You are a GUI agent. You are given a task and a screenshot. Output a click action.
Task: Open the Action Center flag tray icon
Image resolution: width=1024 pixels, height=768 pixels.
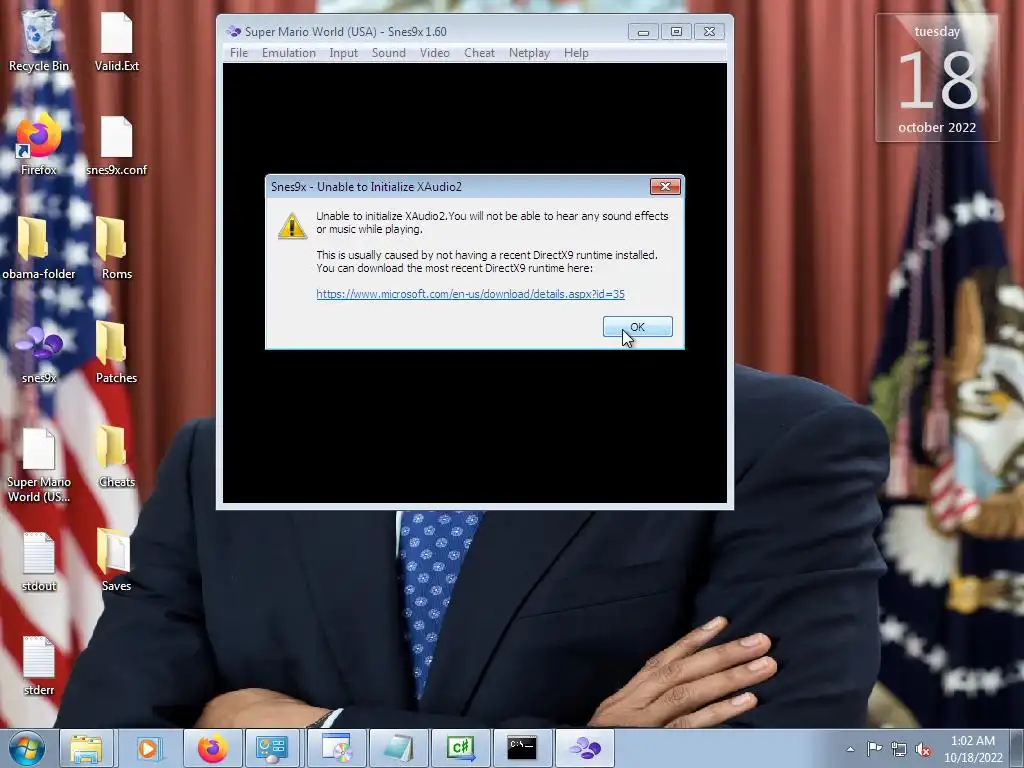[x=874, y=748]
